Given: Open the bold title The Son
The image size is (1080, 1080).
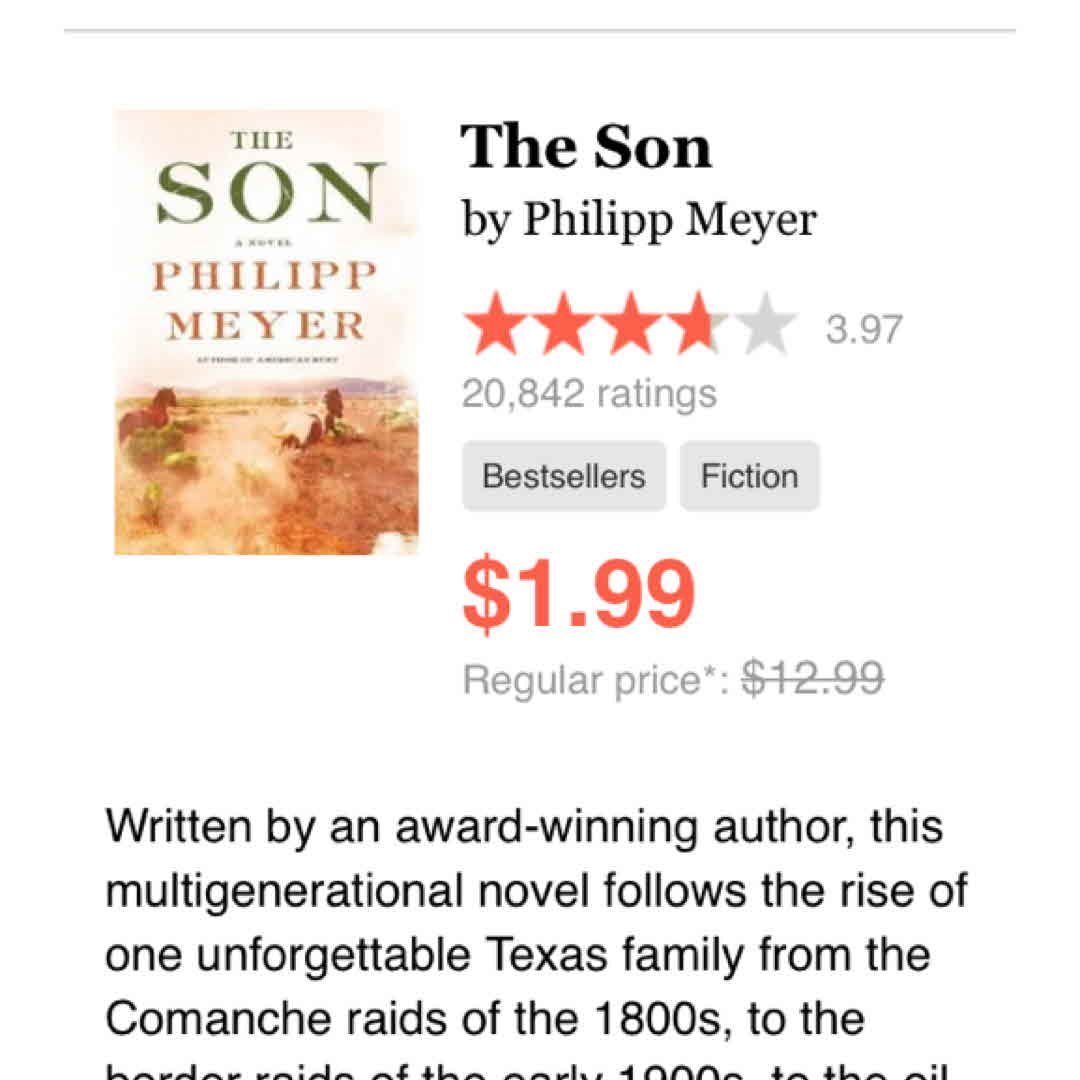Looking at the screenshot, I should click(586, 147).
